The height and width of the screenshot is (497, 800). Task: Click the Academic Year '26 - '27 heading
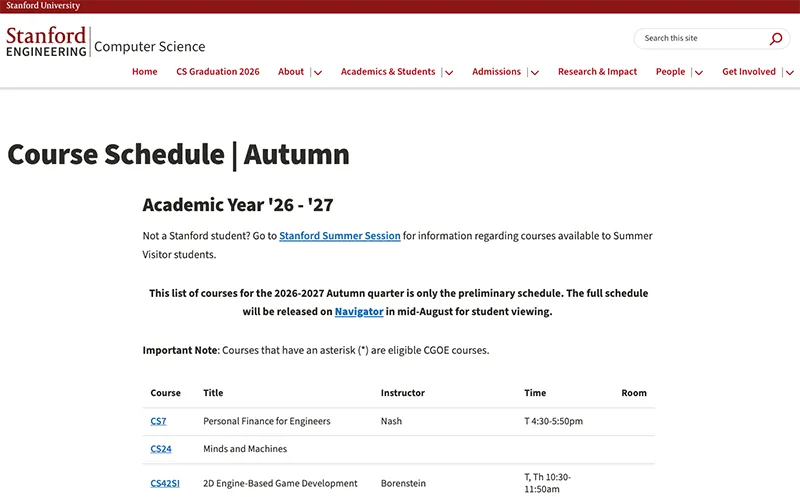[238, 205]
